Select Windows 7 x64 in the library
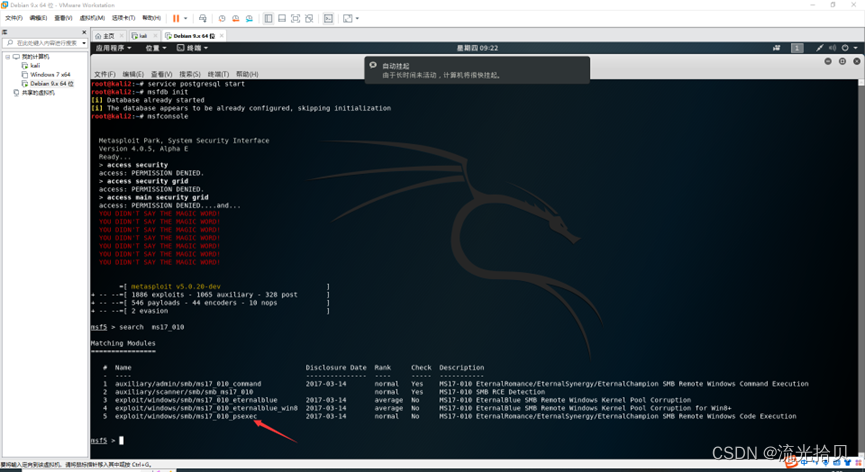 coord(50,74)
